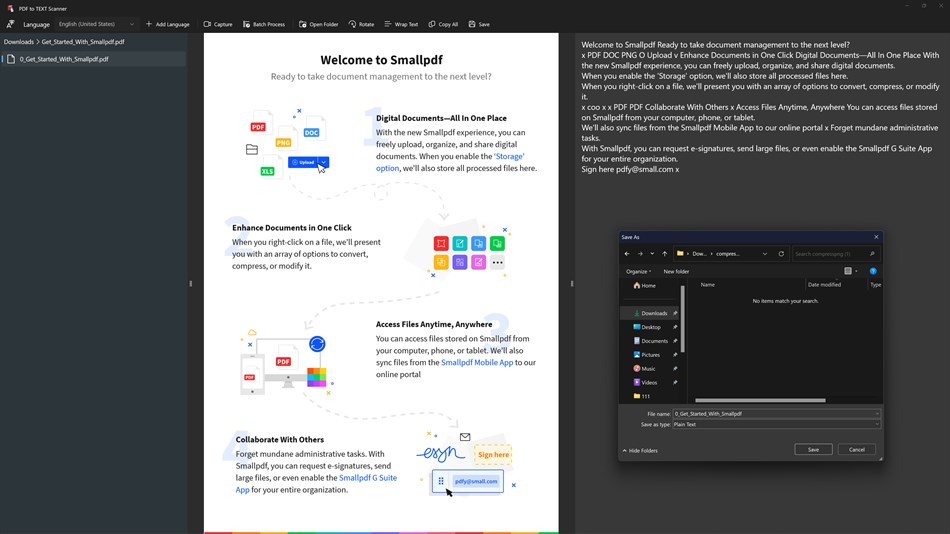Click the blue Upload button illustration
Image resolution: width=950 pixels, height=534 pixels.
click(308, 162)
